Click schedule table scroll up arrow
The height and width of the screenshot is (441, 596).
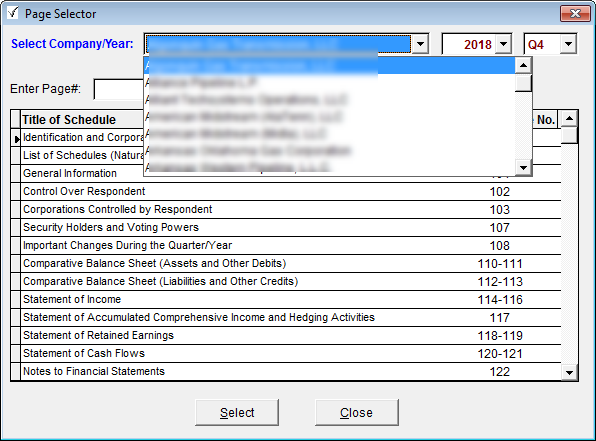(569, 119)
